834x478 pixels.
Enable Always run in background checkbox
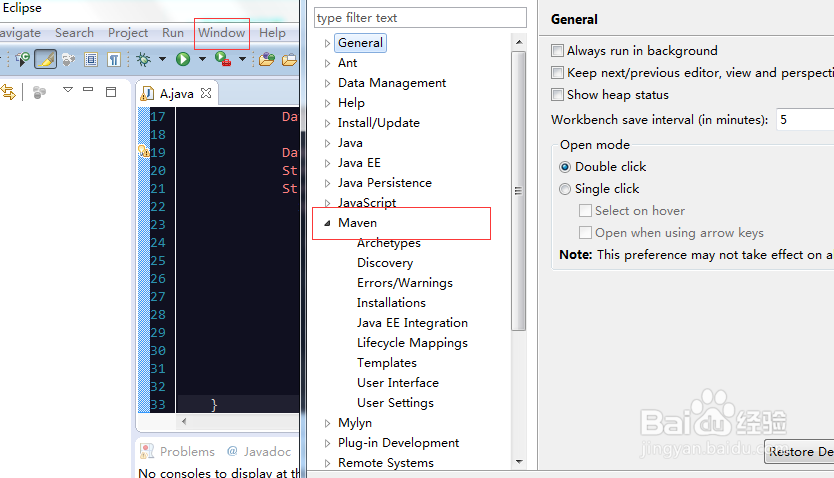click(557, 51)
